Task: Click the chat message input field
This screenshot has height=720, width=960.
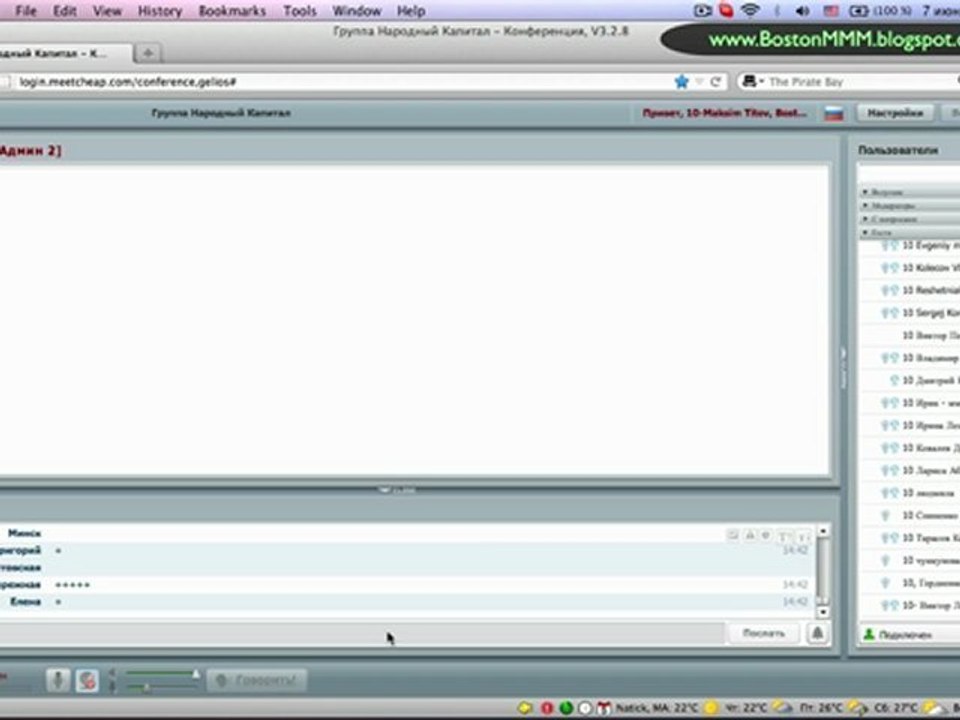Action: coord(361,633)
